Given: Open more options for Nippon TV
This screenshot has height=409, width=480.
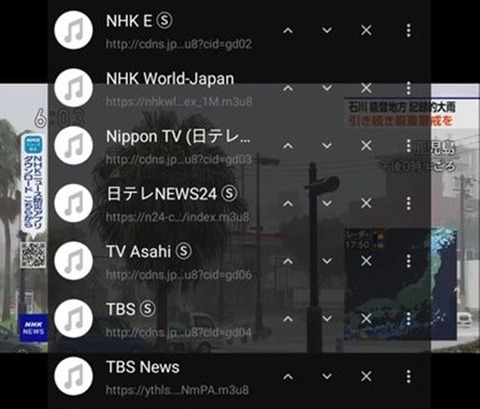Looking at the screenshot, I should [408, 146].
